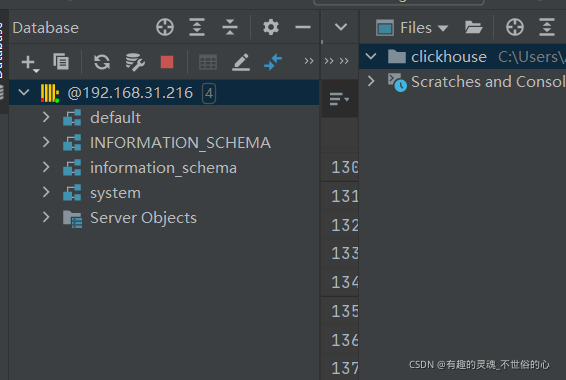Click the Edit Source pencil icon
566x380 pixels.
[x=241, y=62]
